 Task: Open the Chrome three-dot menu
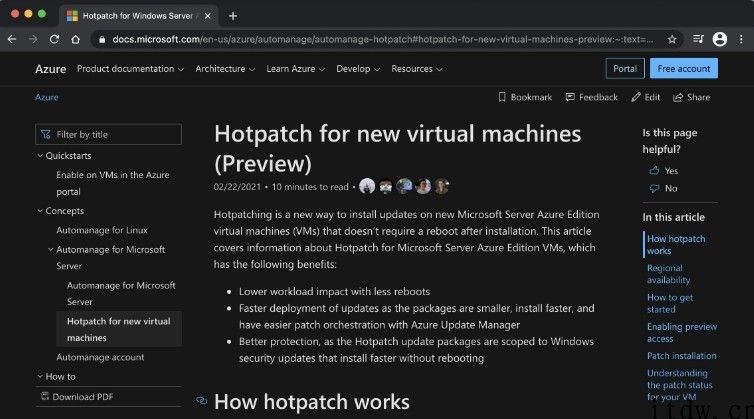point(741,39)
